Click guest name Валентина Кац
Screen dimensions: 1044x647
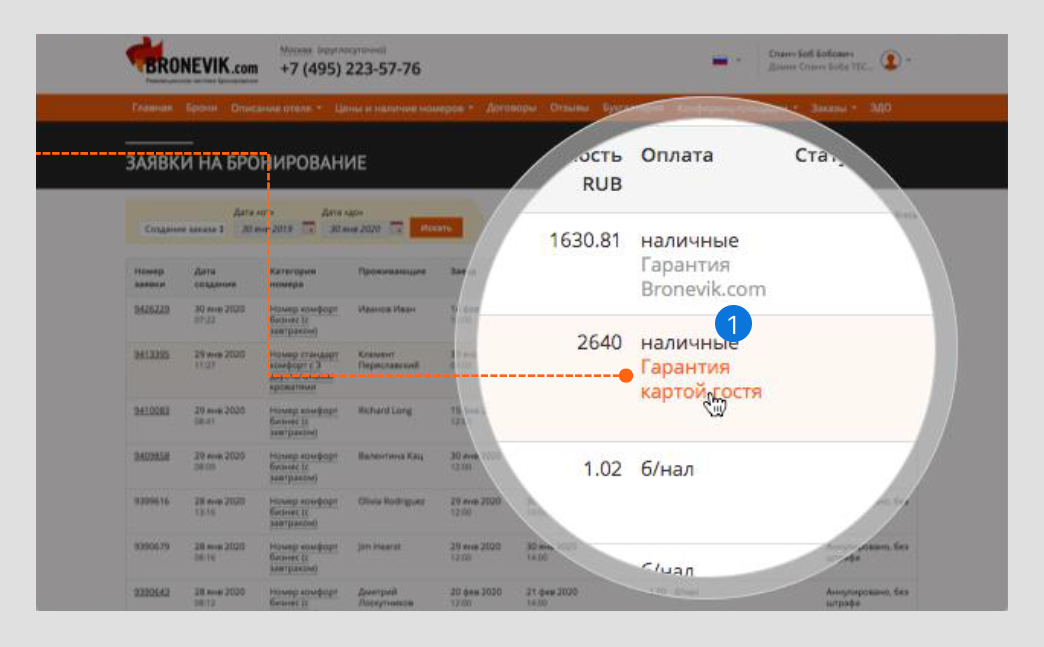point(392,456)
